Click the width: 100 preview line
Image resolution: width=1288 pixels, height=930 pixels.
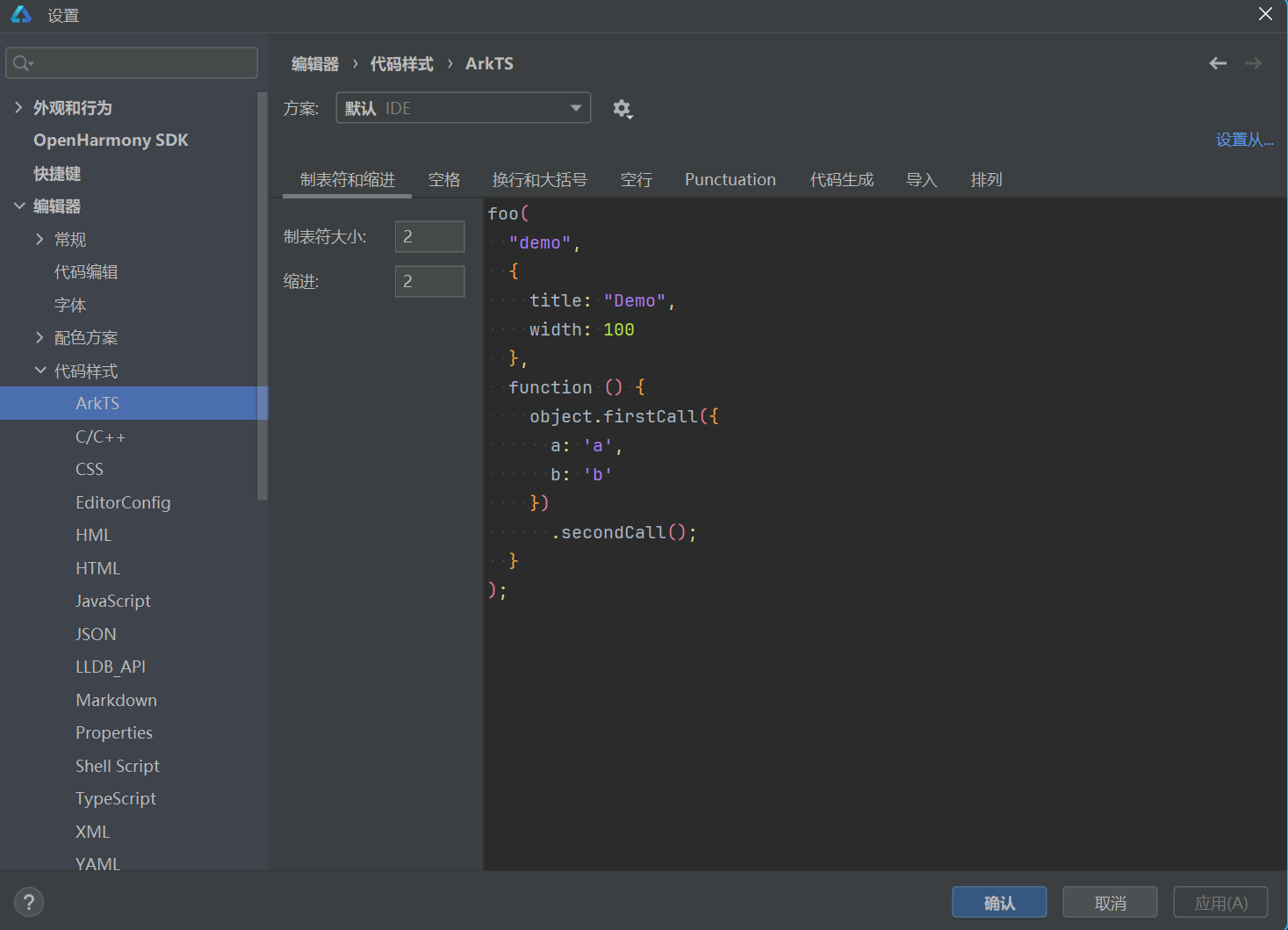[x=582, y=329]
